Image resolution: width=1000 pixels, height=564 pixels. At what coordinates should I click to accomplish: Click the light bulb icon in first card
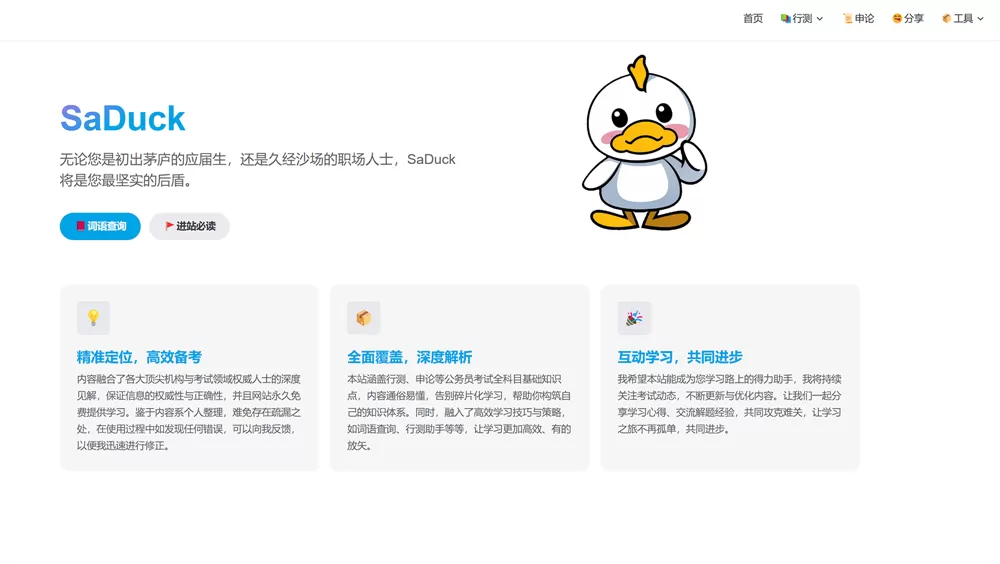pyautogui.click(x=93, y=318)
